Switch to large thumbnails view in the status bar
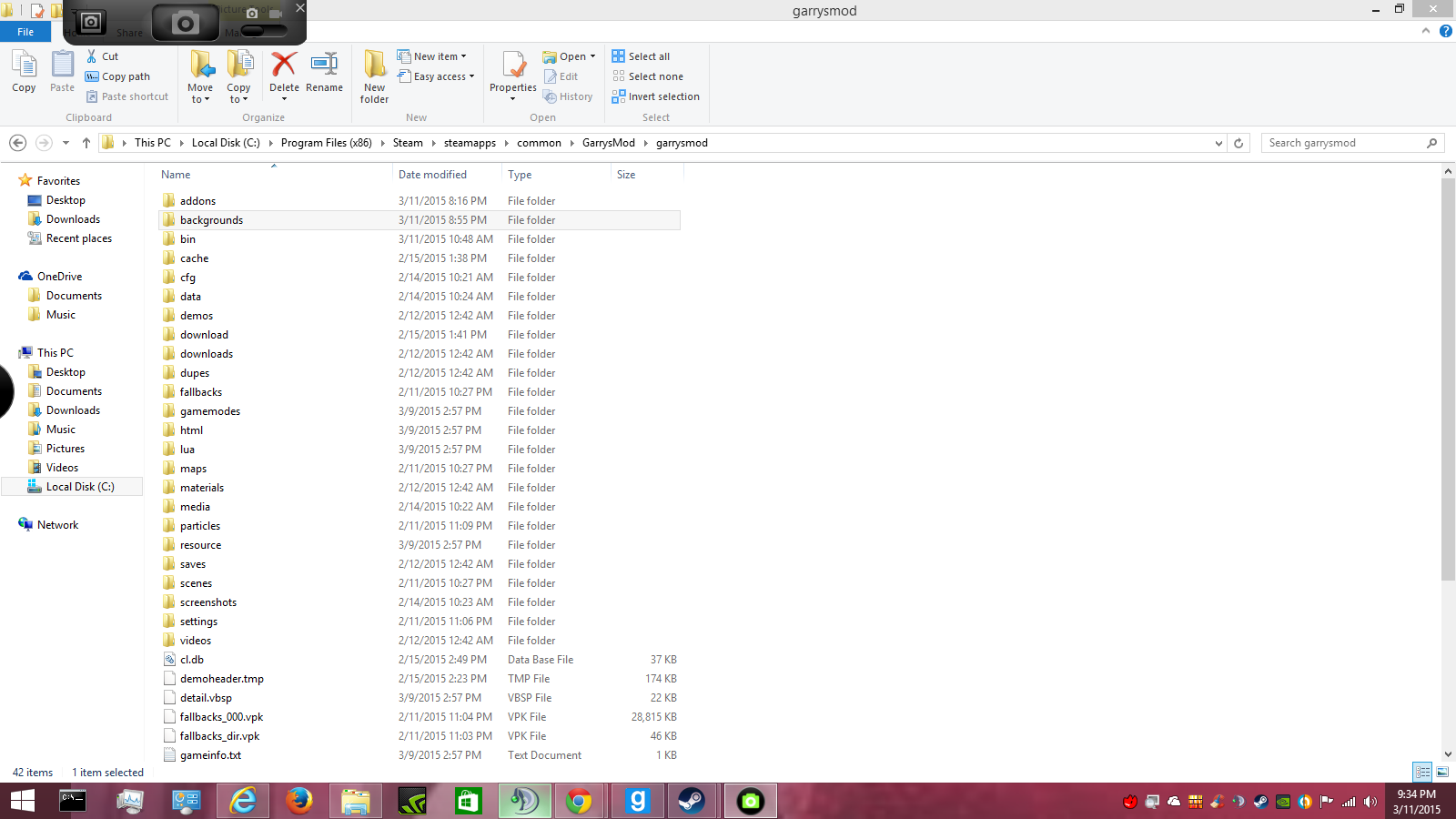Viewport: 1456px width, 819px height. pos(1442,773)
